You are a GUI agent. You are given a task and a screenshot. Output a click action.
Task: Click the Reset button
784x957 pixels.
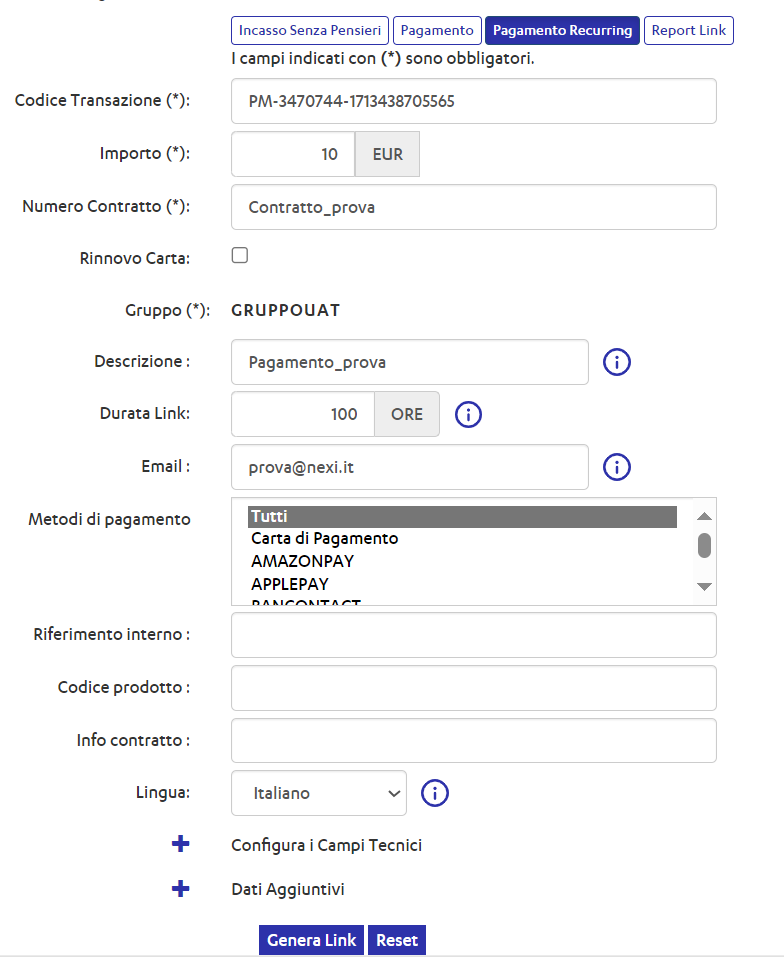pyautogui.click(x=397, y=940)
